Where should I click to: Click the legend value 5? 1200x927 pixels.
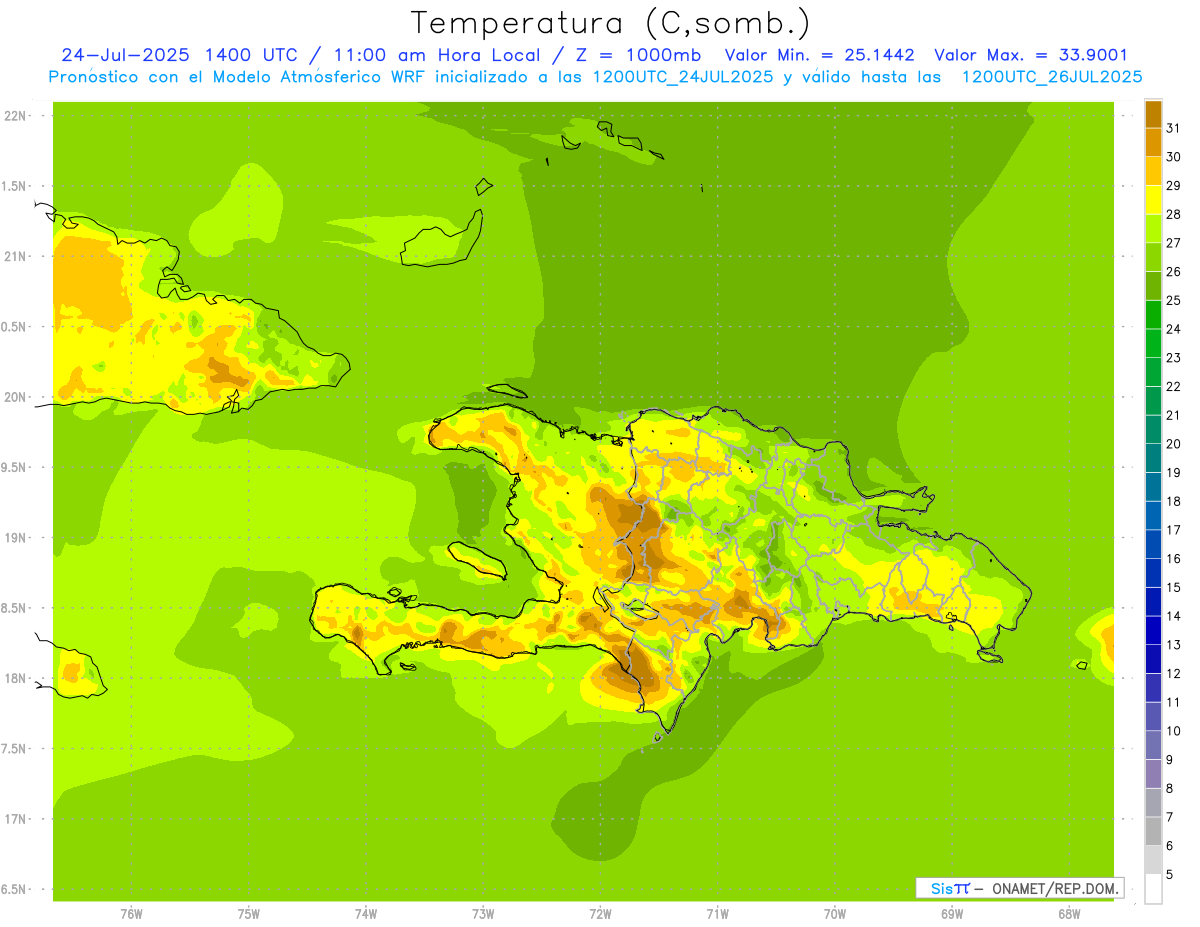pos(1170,875)
